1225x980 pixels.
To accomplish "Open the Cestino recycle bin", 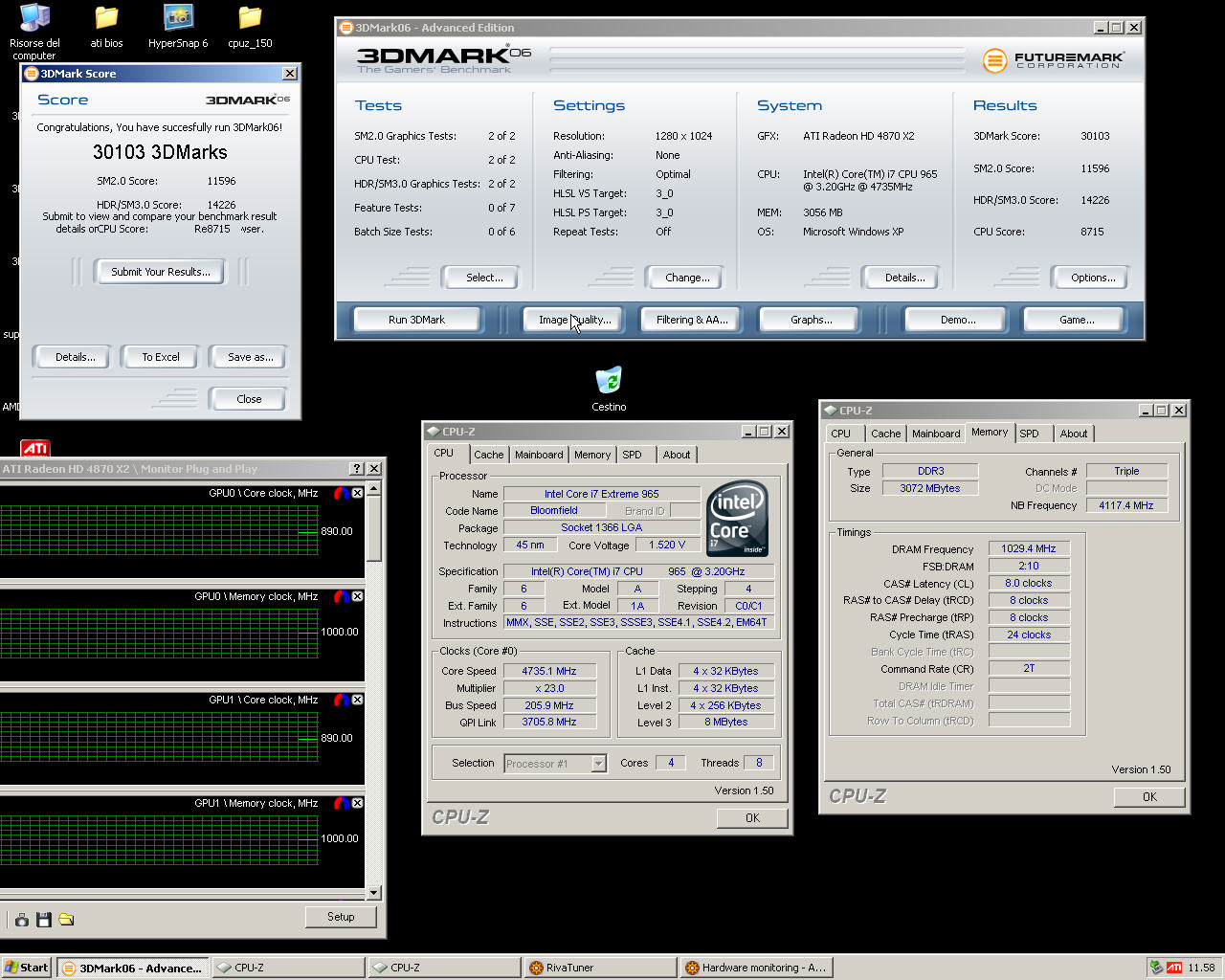I will [609, 389].
